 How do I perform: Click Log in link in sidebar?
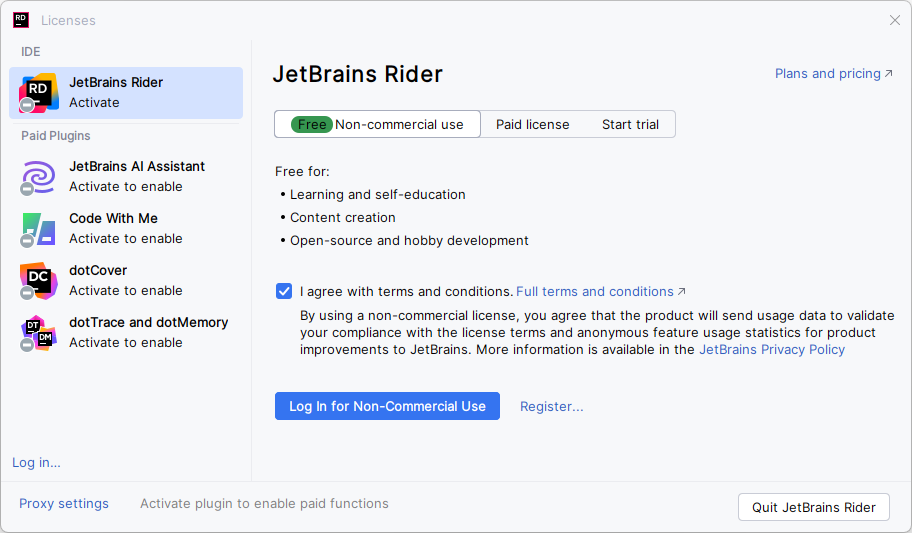click(36, 462)
